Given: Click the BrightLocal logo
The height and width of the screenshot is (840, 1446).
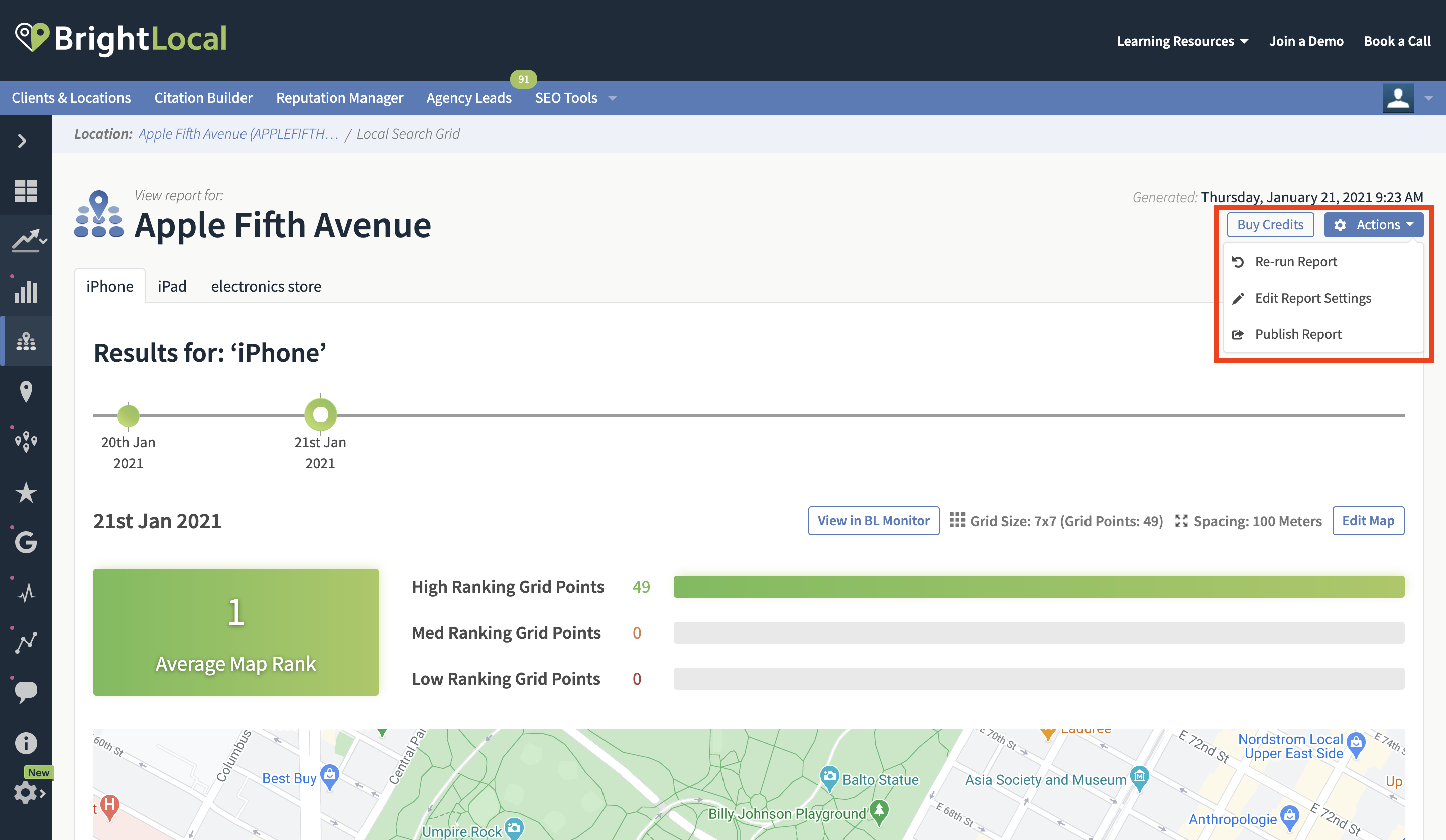Looking at the screenshot, I should [121, 39].
